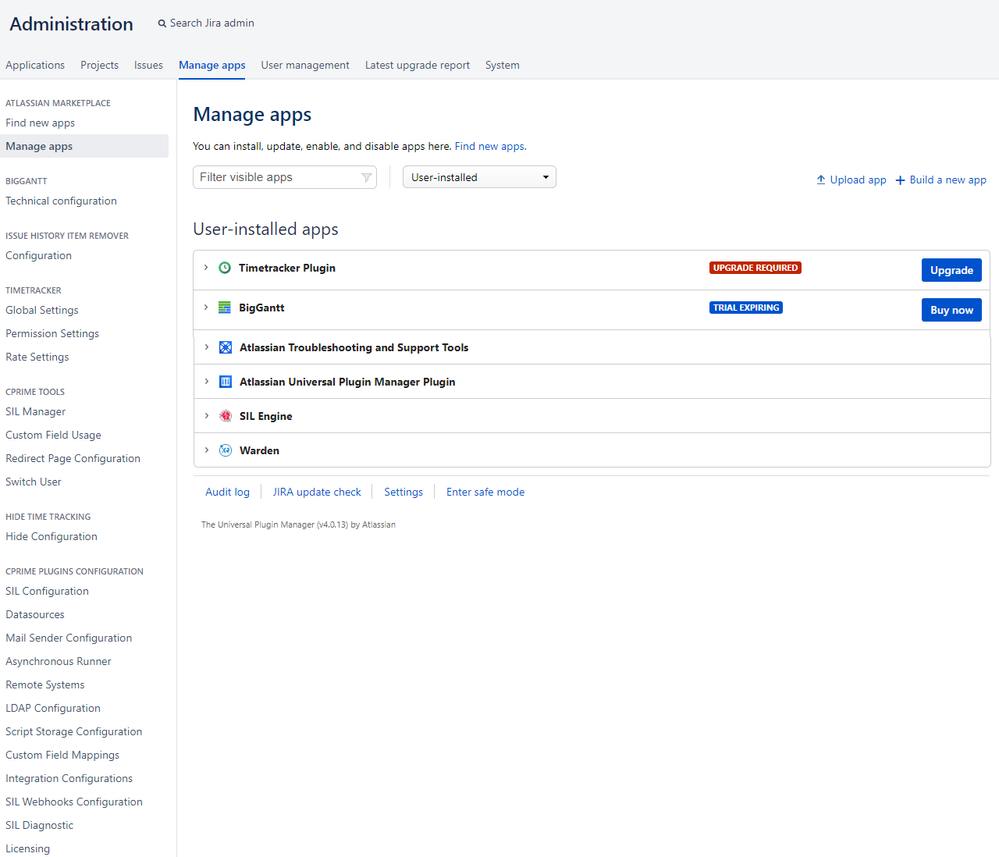Open the System tab

[502, 65]
